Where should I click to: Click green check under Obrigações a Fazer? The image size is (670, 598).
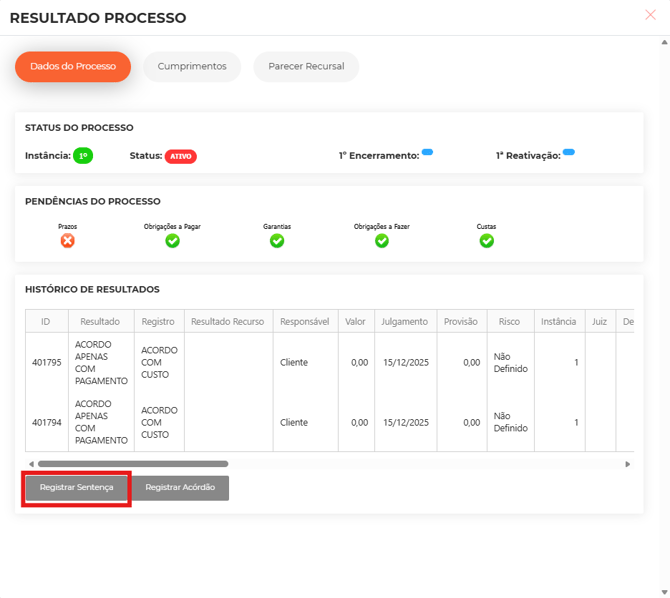click(x=381, y=241)
